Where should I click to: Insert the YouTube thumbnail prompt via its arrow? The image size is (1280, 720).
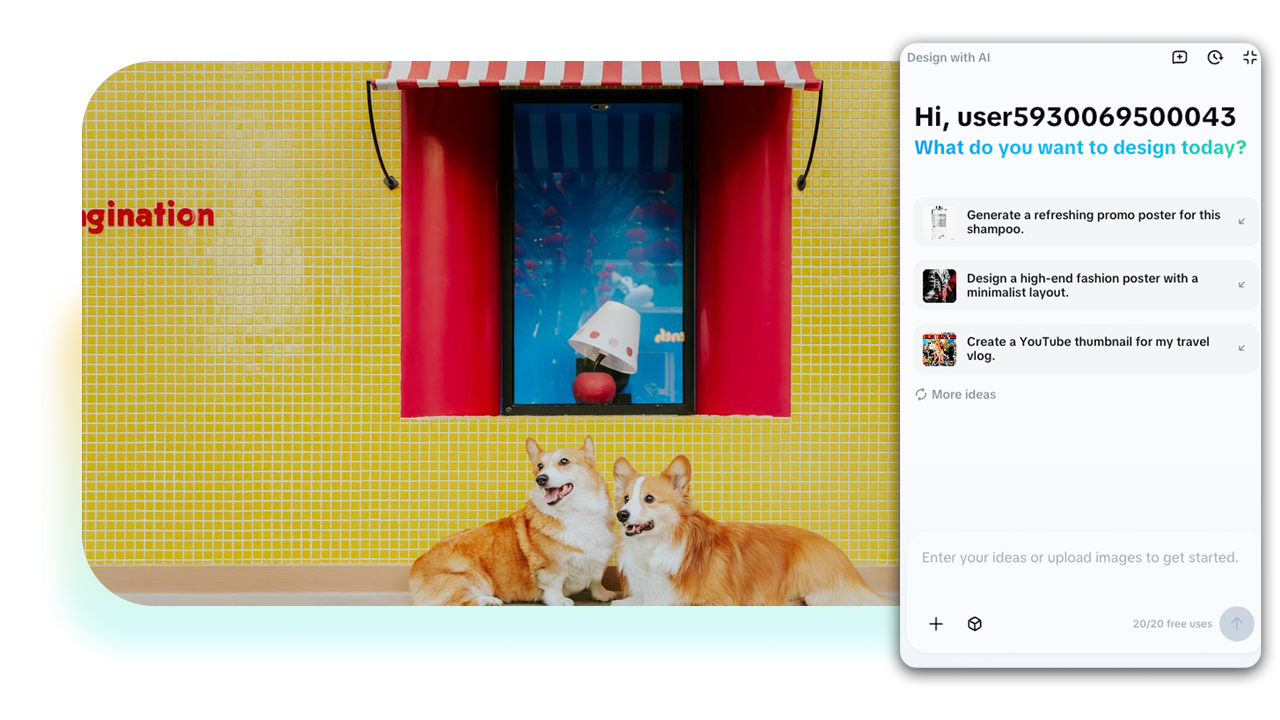pos(1242,348)
